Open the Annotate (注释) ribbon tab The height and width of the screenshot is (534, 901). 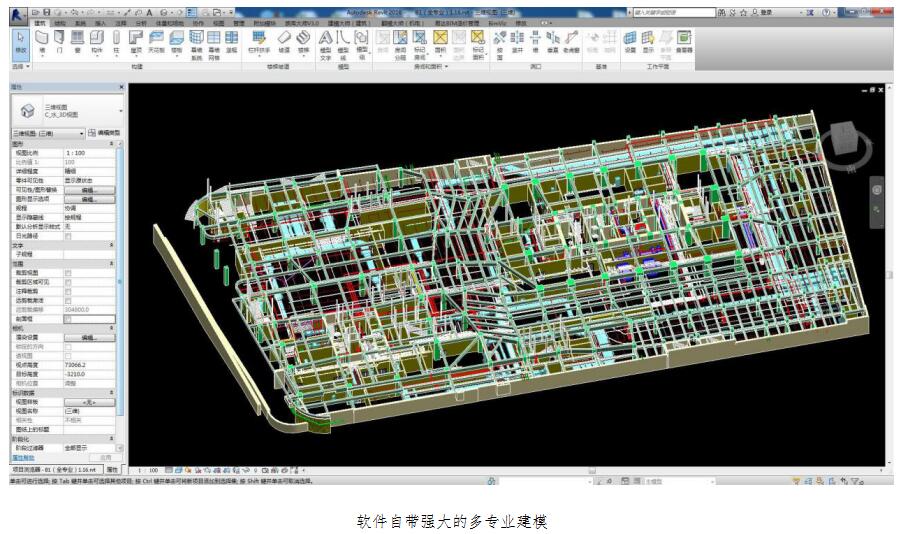[120, 23]
